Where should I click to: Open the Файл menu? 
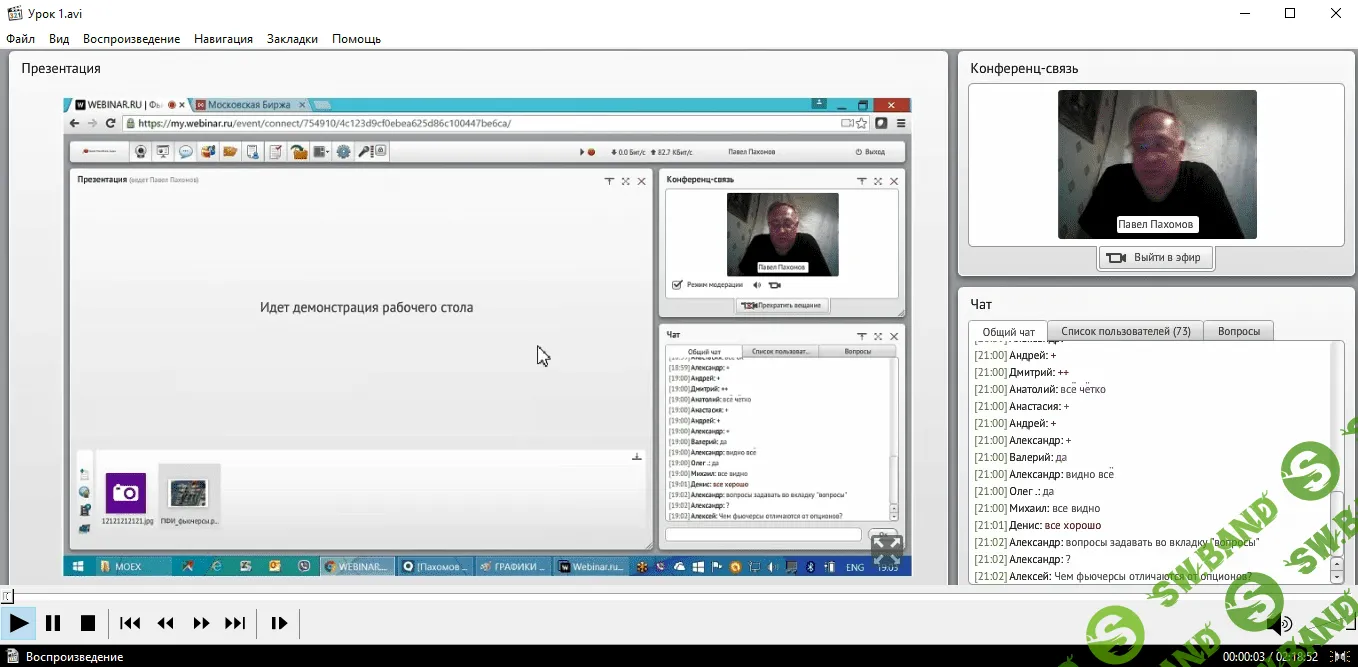click(x=20, y=39)
